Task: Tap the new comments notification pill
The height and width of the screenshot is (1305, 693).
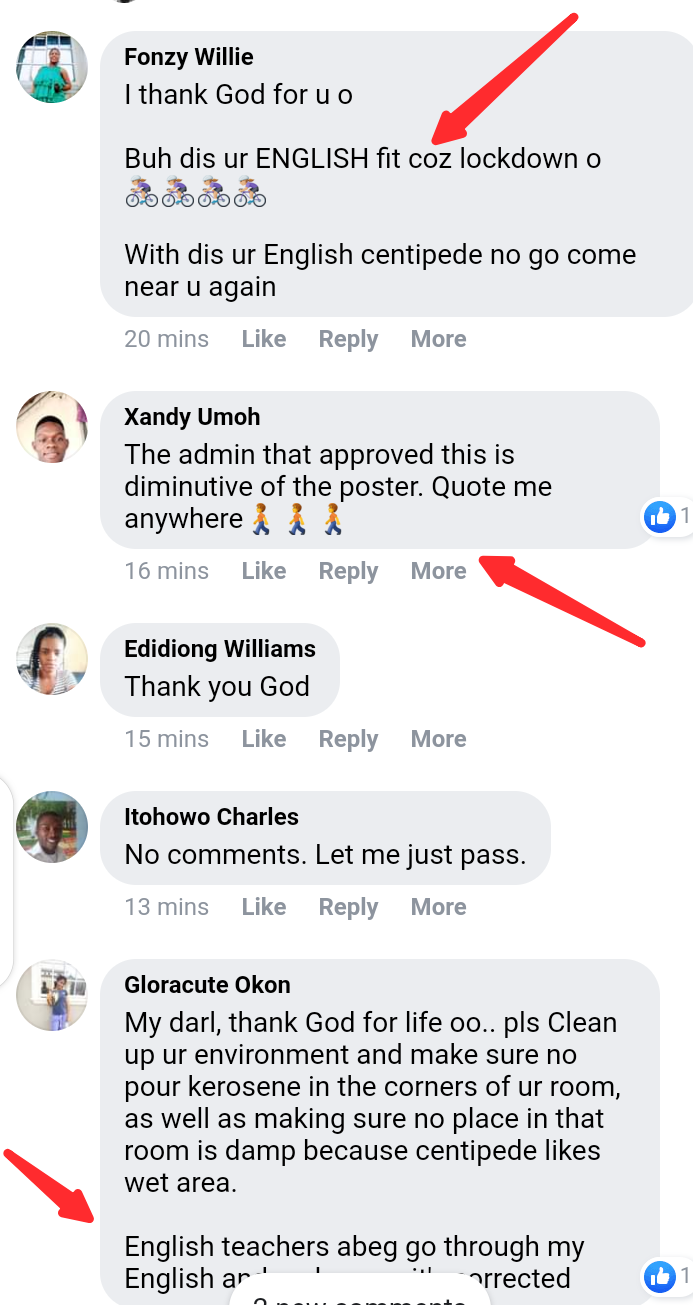Action: point(360,1296)
